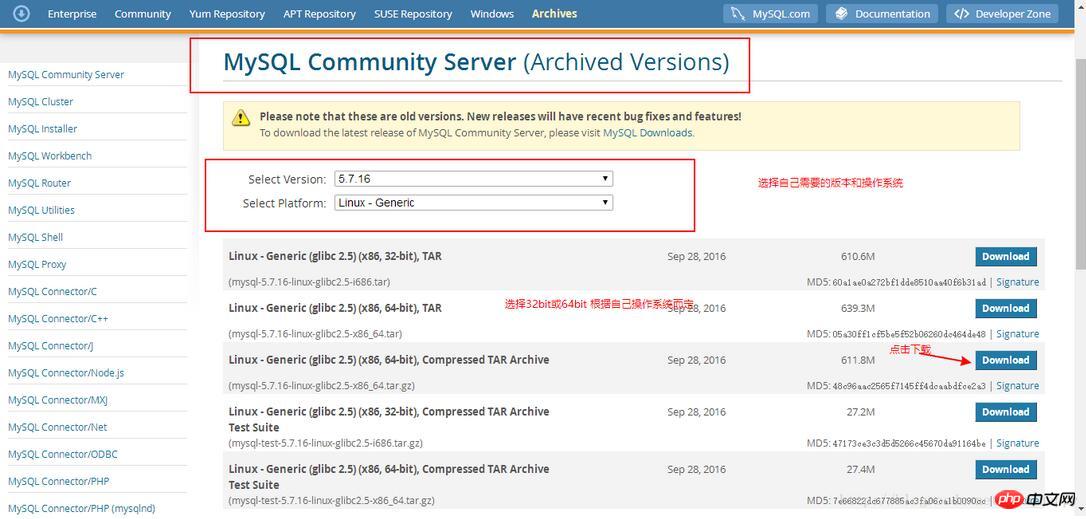
Task: Click filename mysql-test-5.7.16-linux-glibc2.5-i686.tar.gz
Action: click(x=326, y=443)
